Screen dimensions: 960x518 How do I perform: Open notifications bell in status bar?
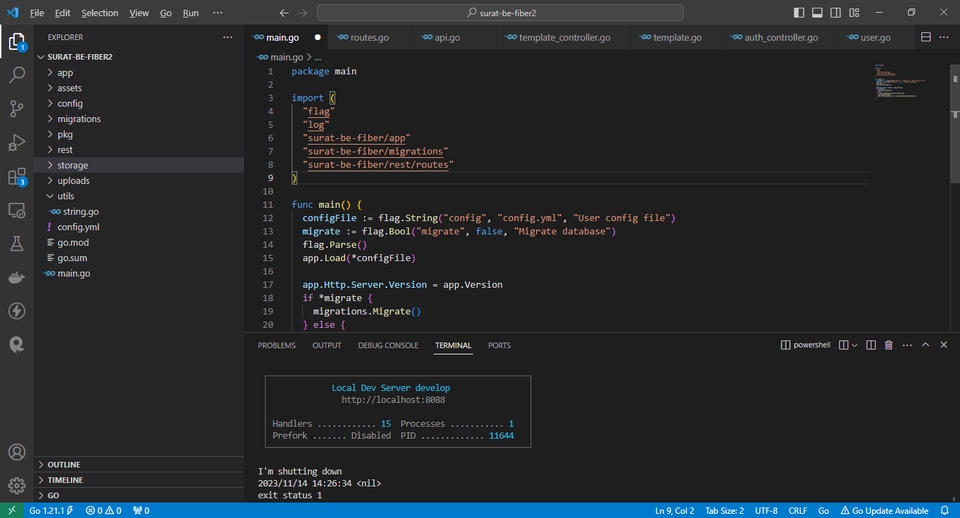click(945, 510)
